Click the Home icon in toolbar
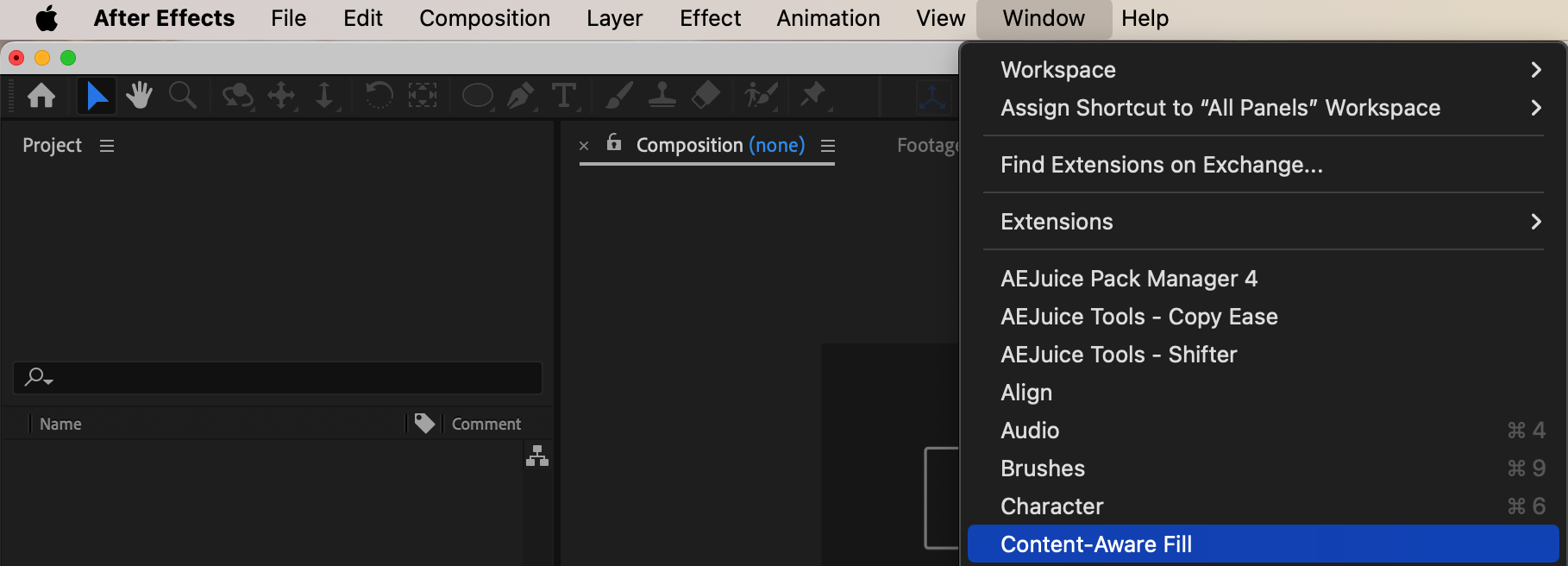1568x566 pixels. tap(41, 95)
